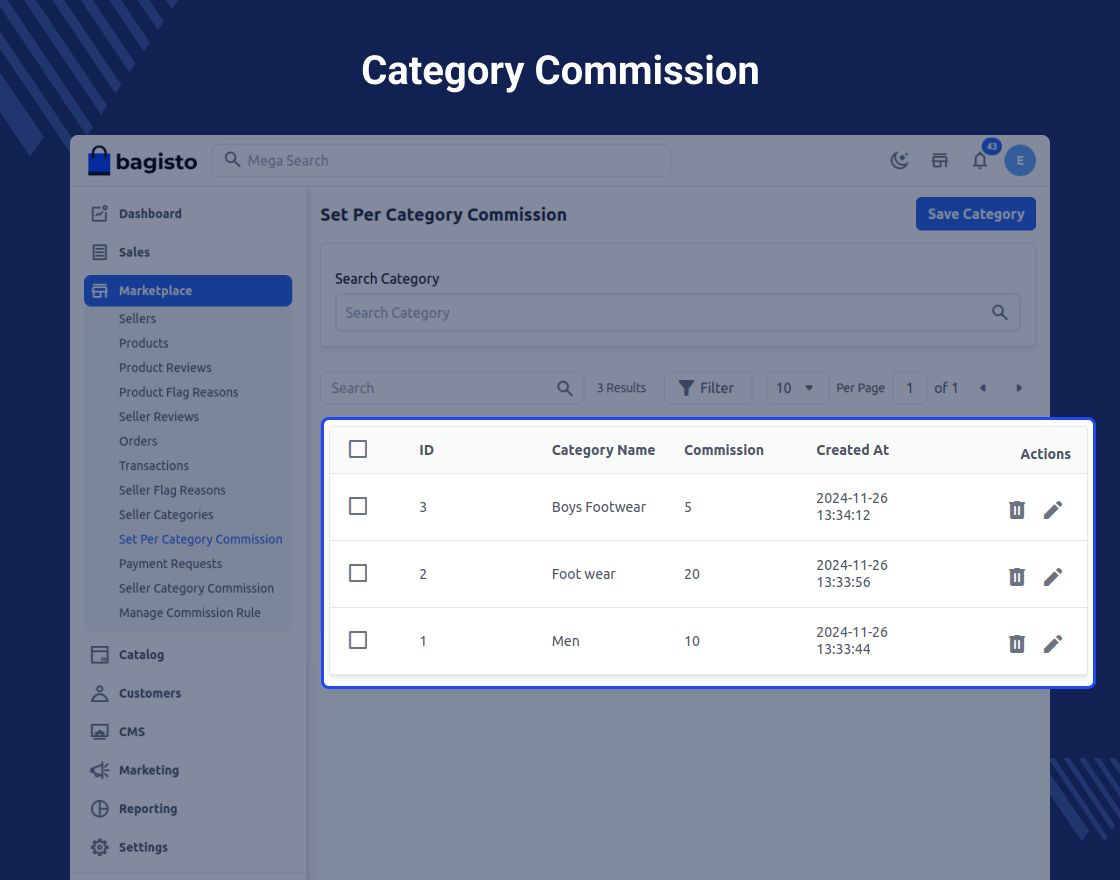Open notifications bell with 43 badge
This screenshot has height=880, width=1120.
[x=980, y=161]
